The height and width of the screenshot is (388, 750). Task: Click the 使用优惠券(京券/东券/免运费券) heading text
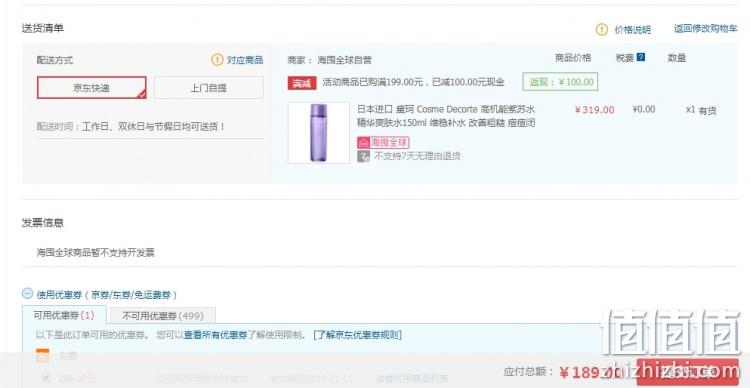[x=107, y=295]
